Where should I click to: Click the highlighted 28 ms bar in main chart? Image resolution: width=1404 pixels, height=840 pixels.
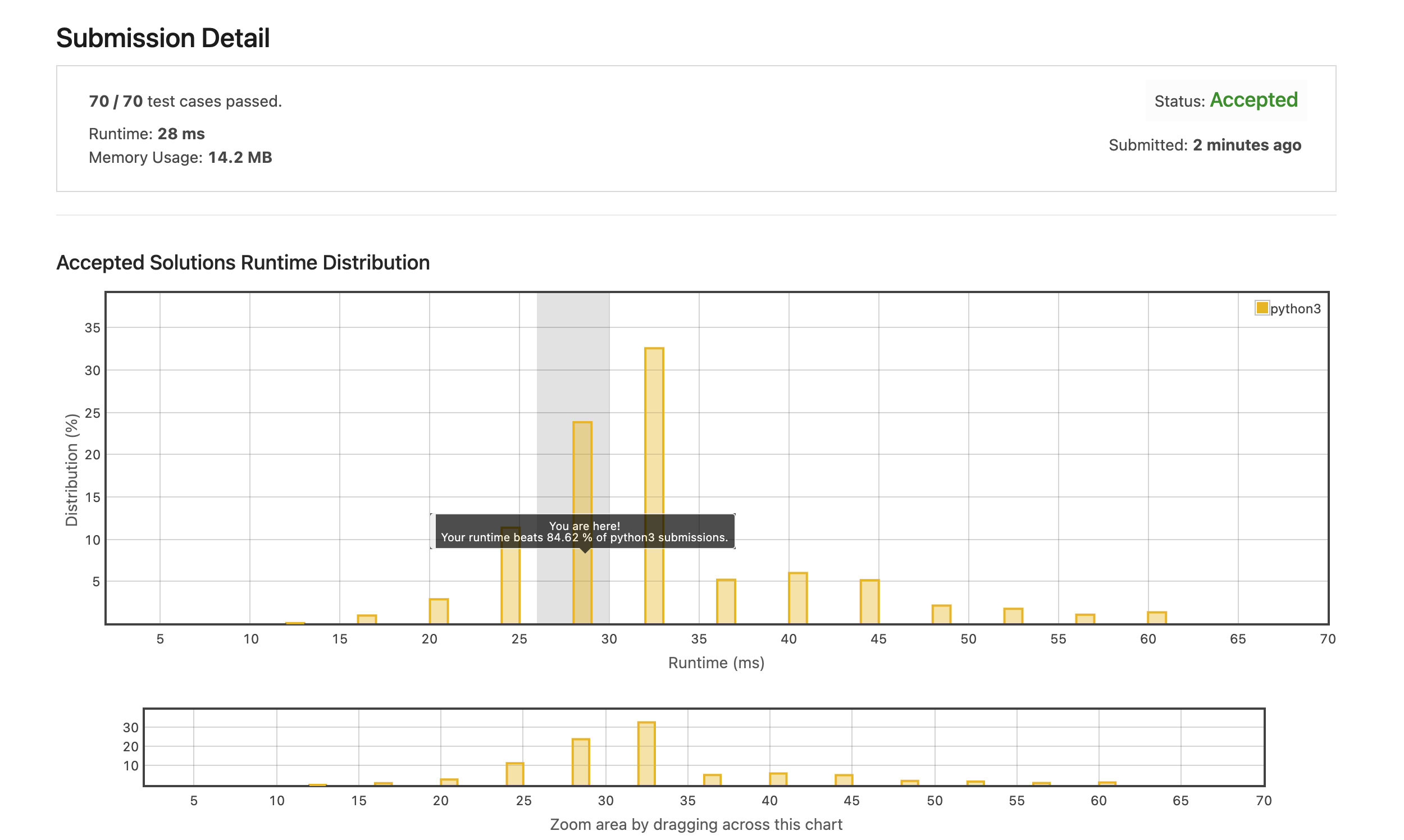(582, 470)
